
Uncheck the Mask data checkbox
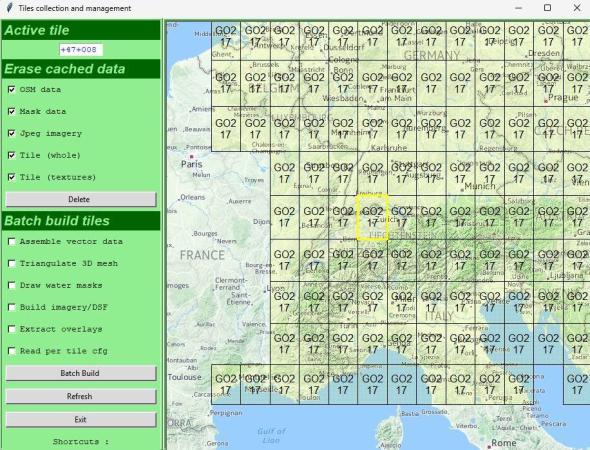(12, 111)
